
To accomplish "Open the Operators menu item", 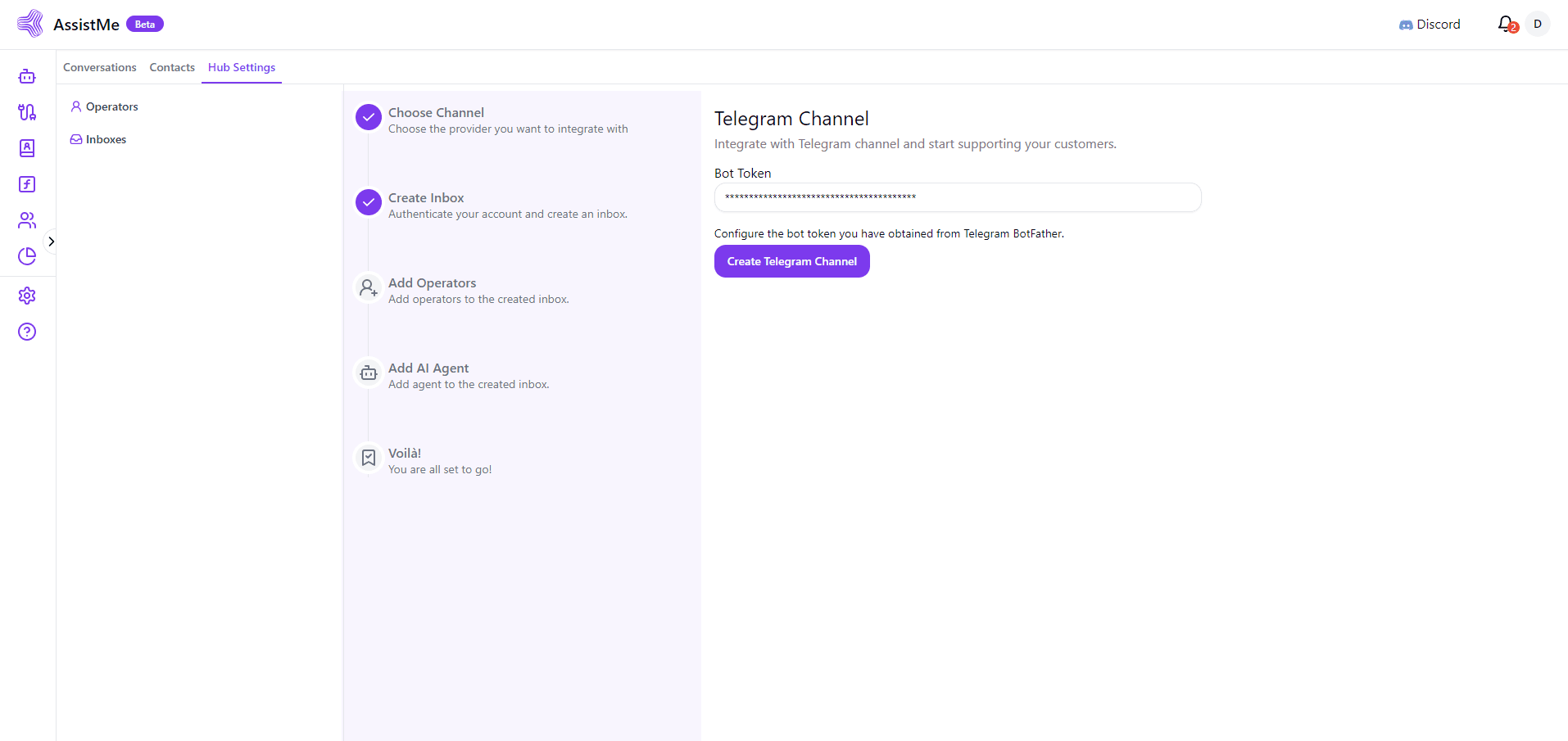I will (104, 106).
